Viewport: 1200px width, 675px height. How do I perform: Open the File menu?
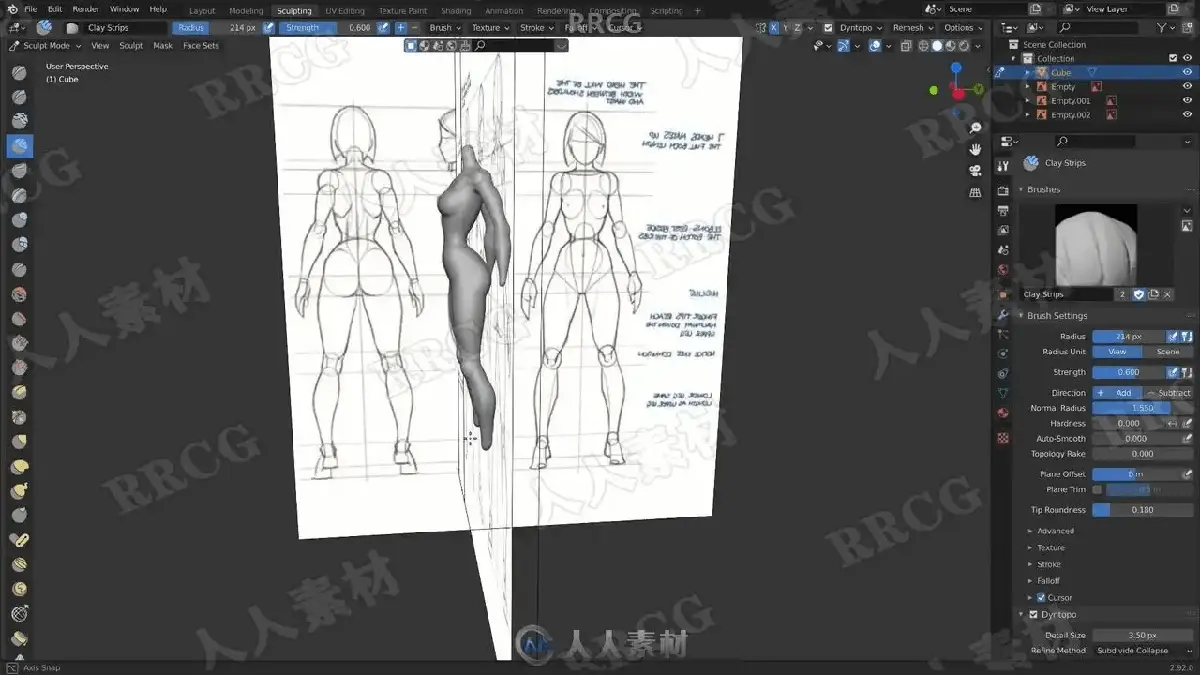(x=30, y=9)
